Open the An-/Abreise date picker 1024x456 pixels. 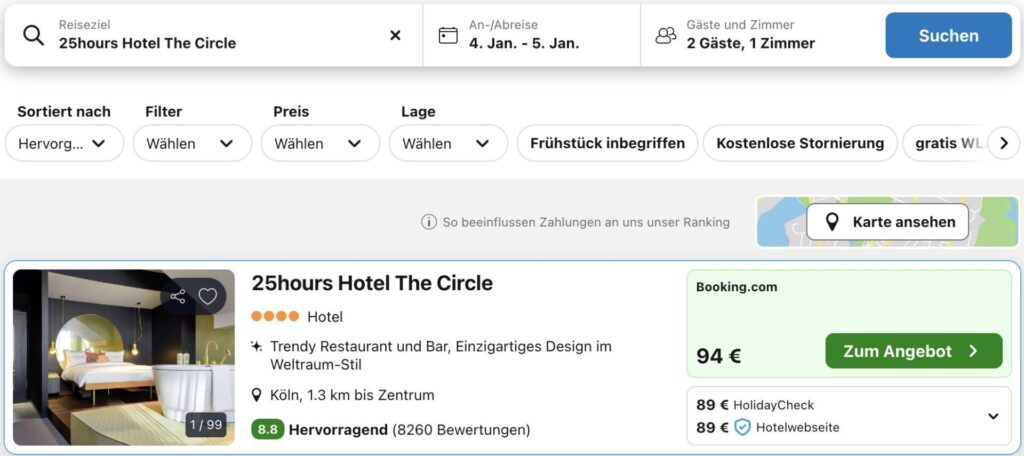(532, 35)
